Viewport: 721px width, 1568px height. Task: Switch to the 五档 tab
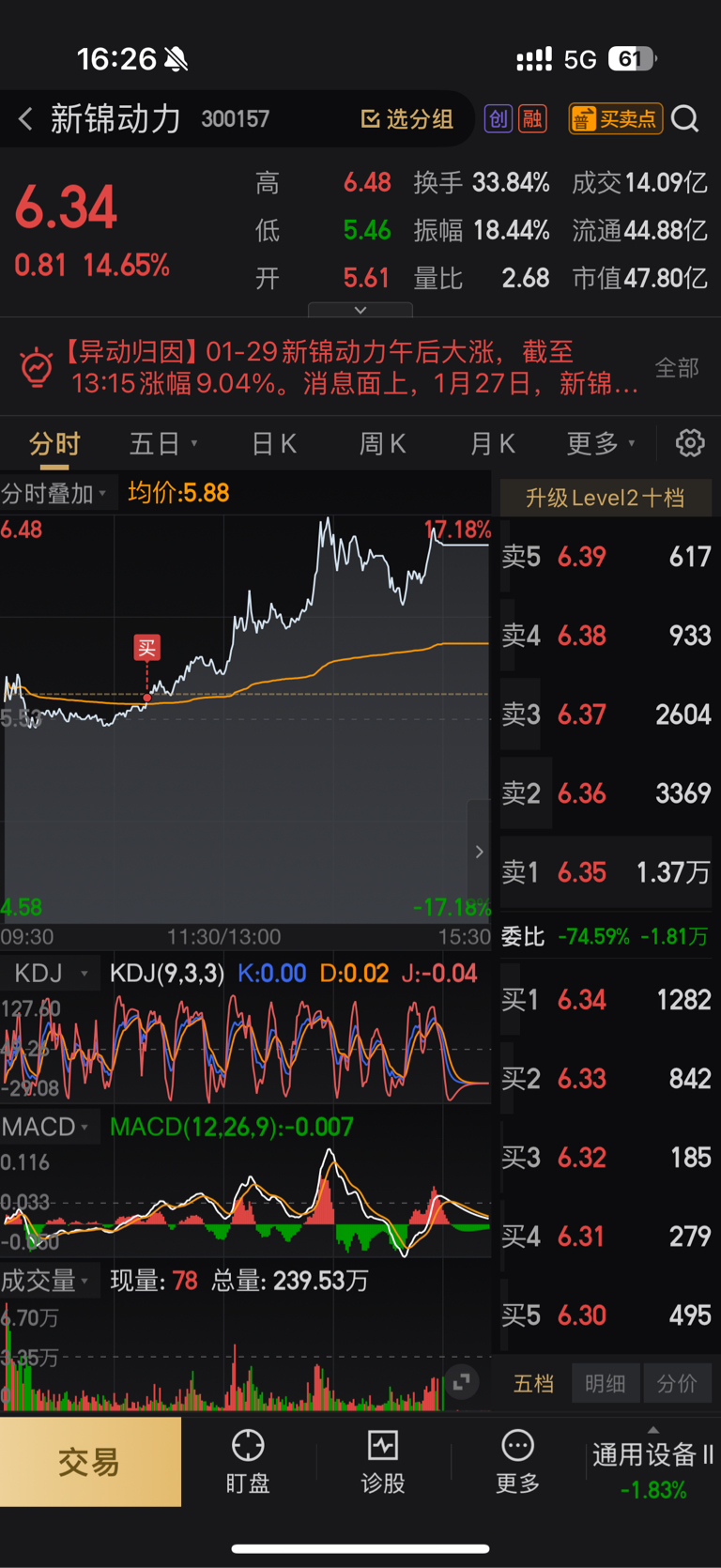pos(533,1383)
